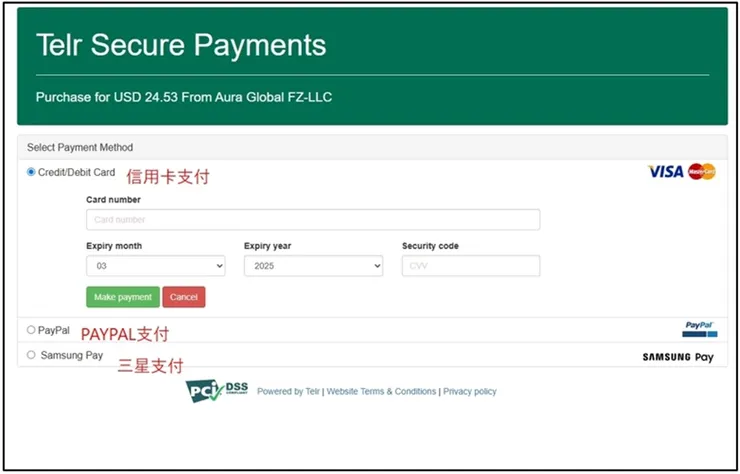Screen dimensions: 740x474
Task: Click the PCI DSS compliance badge
Action: click(x=217, y=391)
